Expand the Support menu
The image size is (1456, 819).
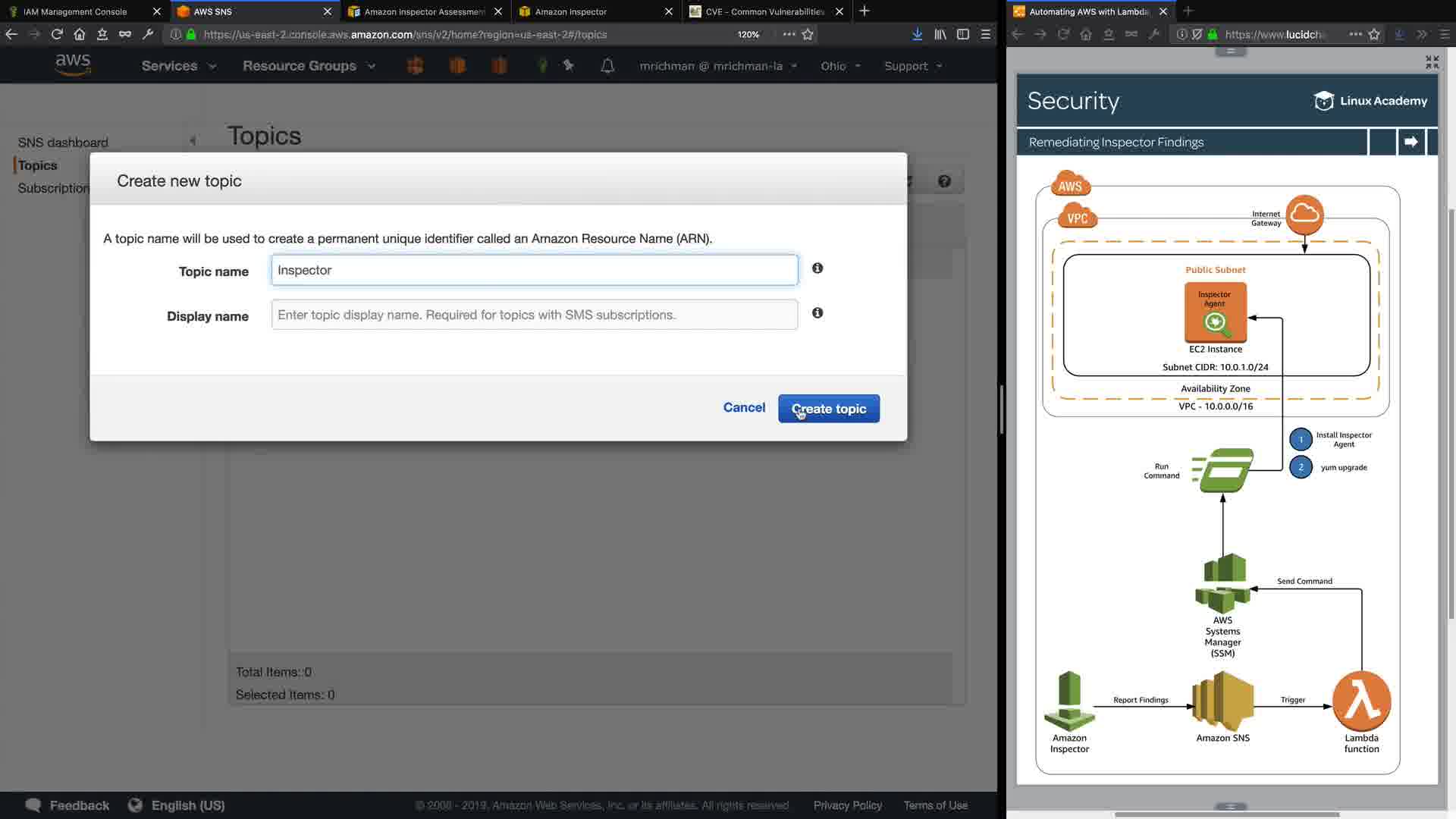coord(913,66)
